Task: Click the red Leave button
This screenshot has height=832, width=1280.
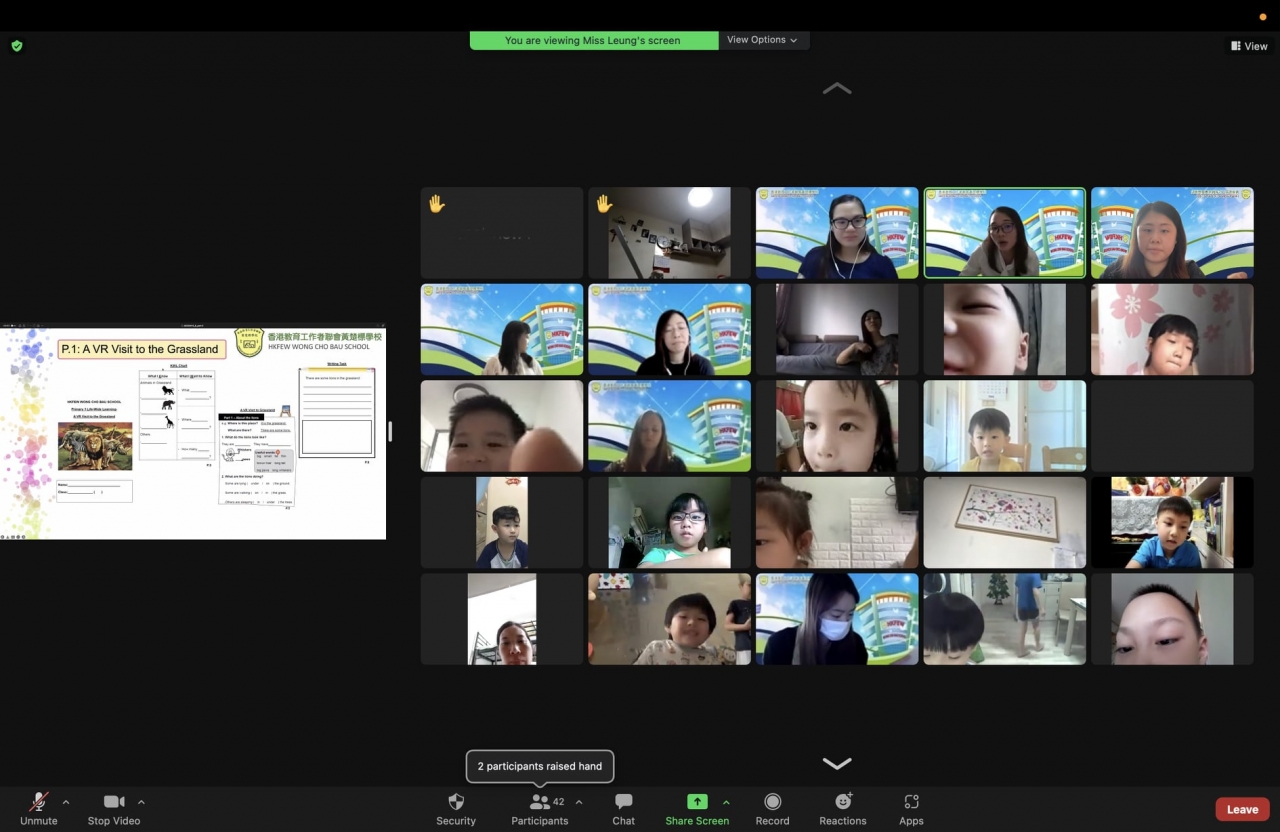Action: pyautogui.click(x=1242, y=809)
